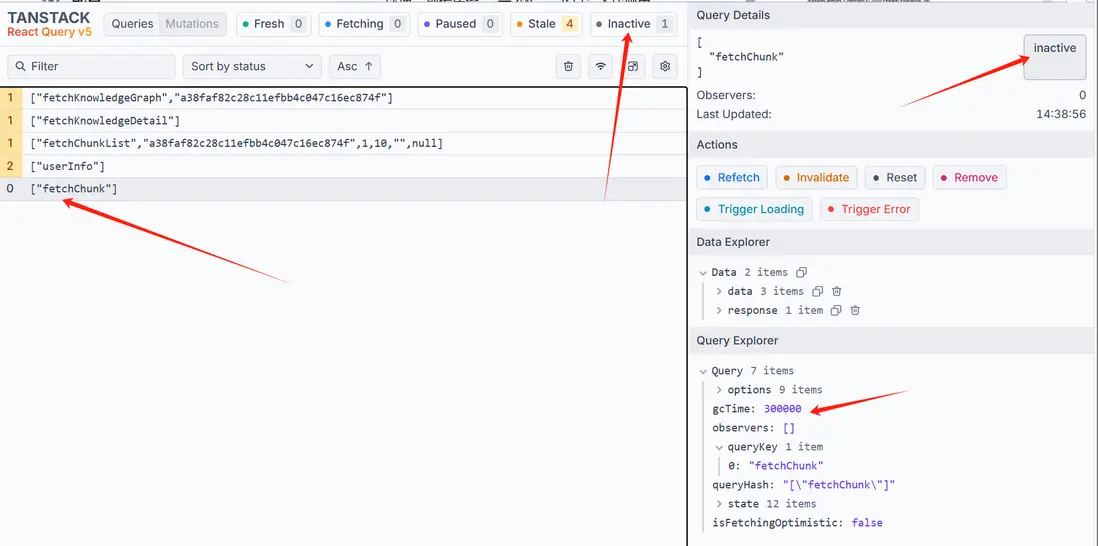Copy the data 3 items entry
Image resolution: width=1098 pixels, height=546 pixels.
click(x=817, y=291)
